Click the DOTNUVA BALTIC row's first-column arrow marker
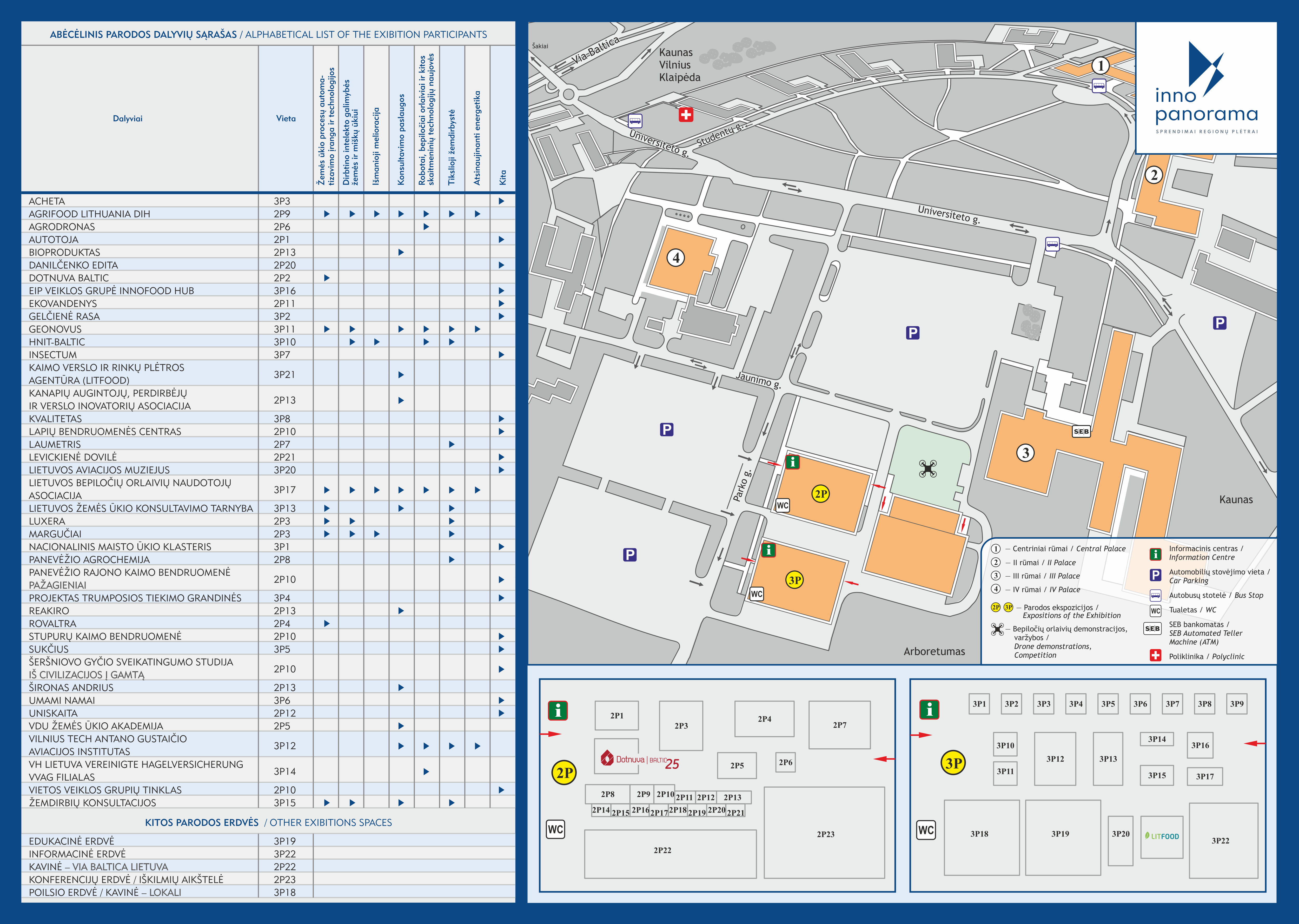This screenshot has width=1299, height=924. click(327, 278)
